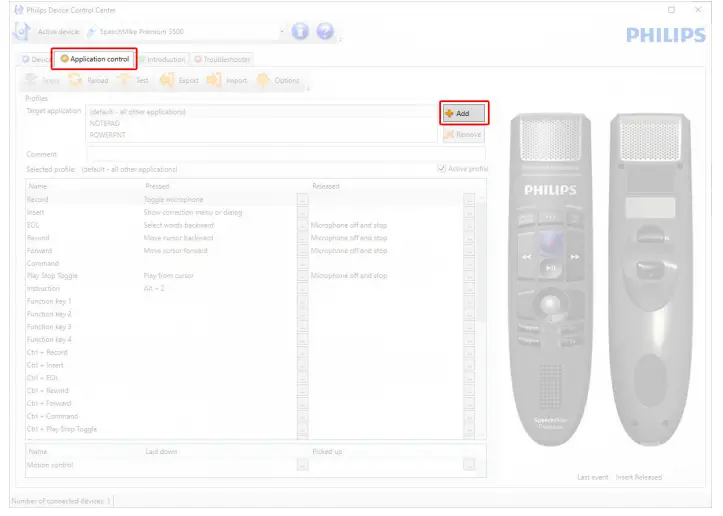
Task: Open the Pressed ellipsis button for Play Stop Toggle
Action: (302, 276)
